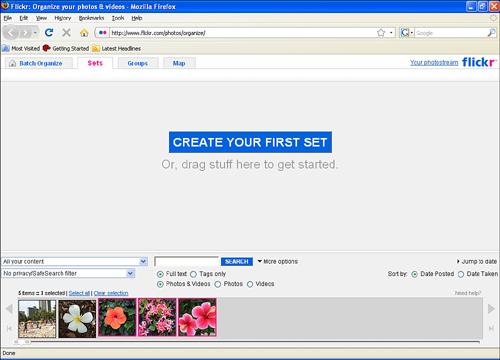The height and width of the screenshot is (360, 500).
Task: Switch to the Groups tab
Action: click(x=138, y=63)
